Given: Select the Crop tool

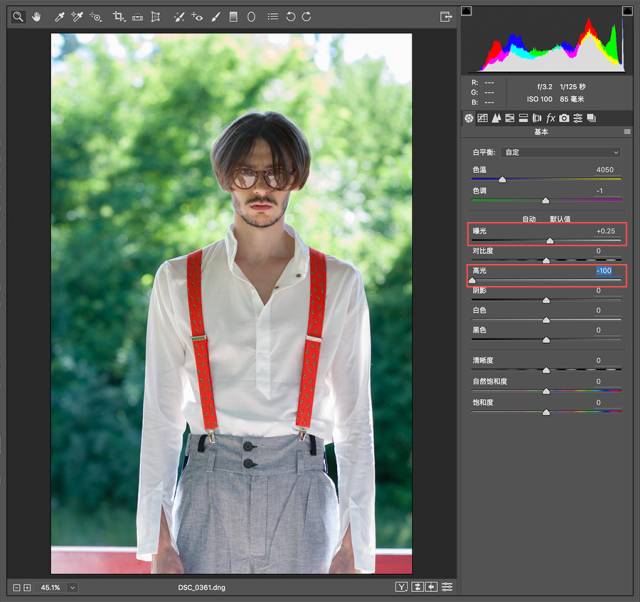Looking at the screenshot, I should (x=119, y=17).
